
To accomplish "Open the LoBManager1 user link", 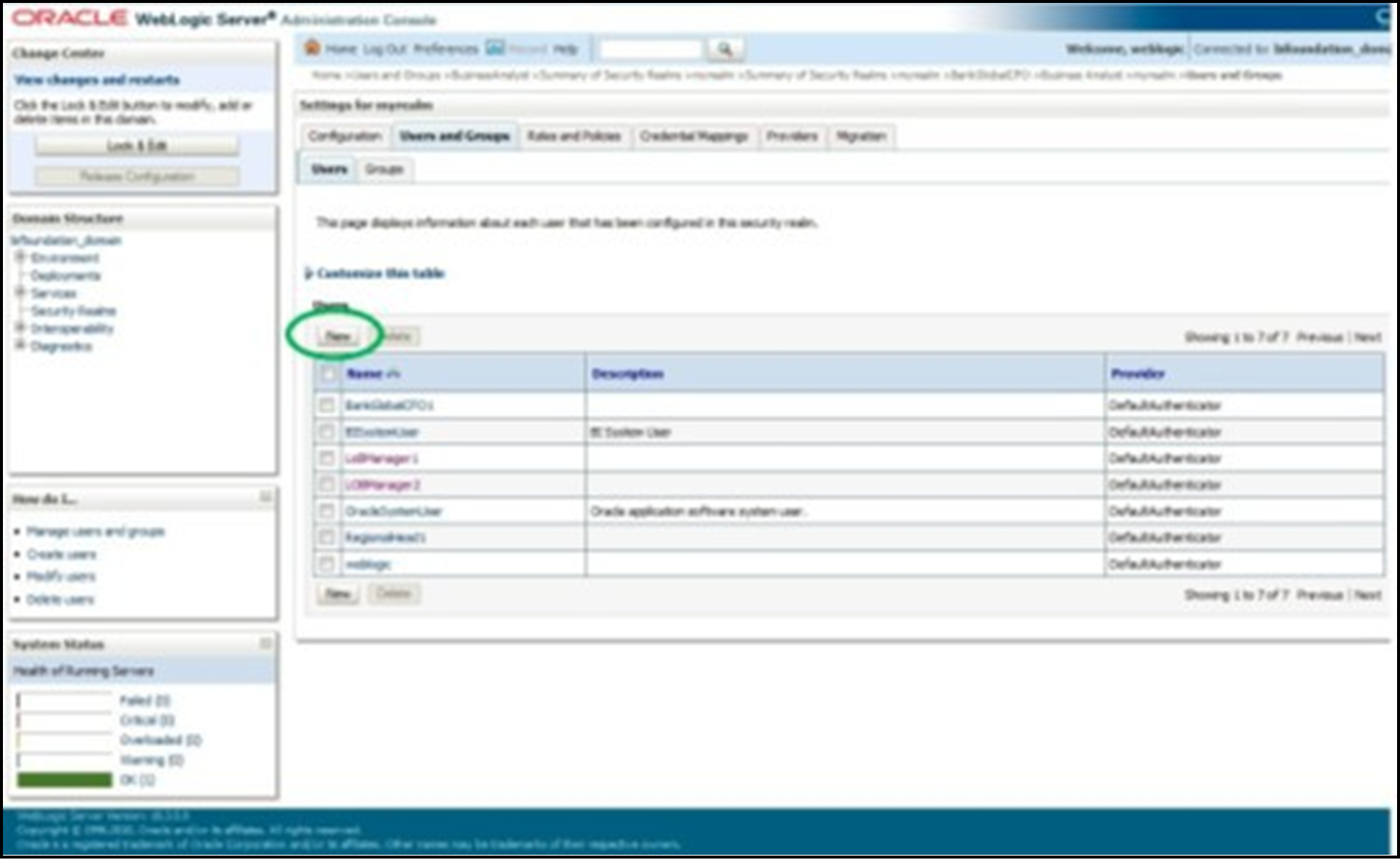I will (x=382, y=458).
